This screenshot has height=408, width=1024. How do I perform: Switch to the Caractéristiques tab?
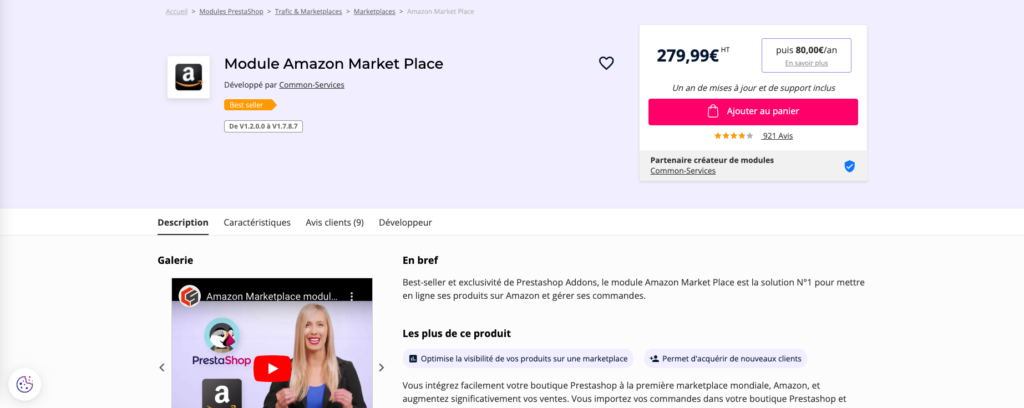click(x=257, y=222)
